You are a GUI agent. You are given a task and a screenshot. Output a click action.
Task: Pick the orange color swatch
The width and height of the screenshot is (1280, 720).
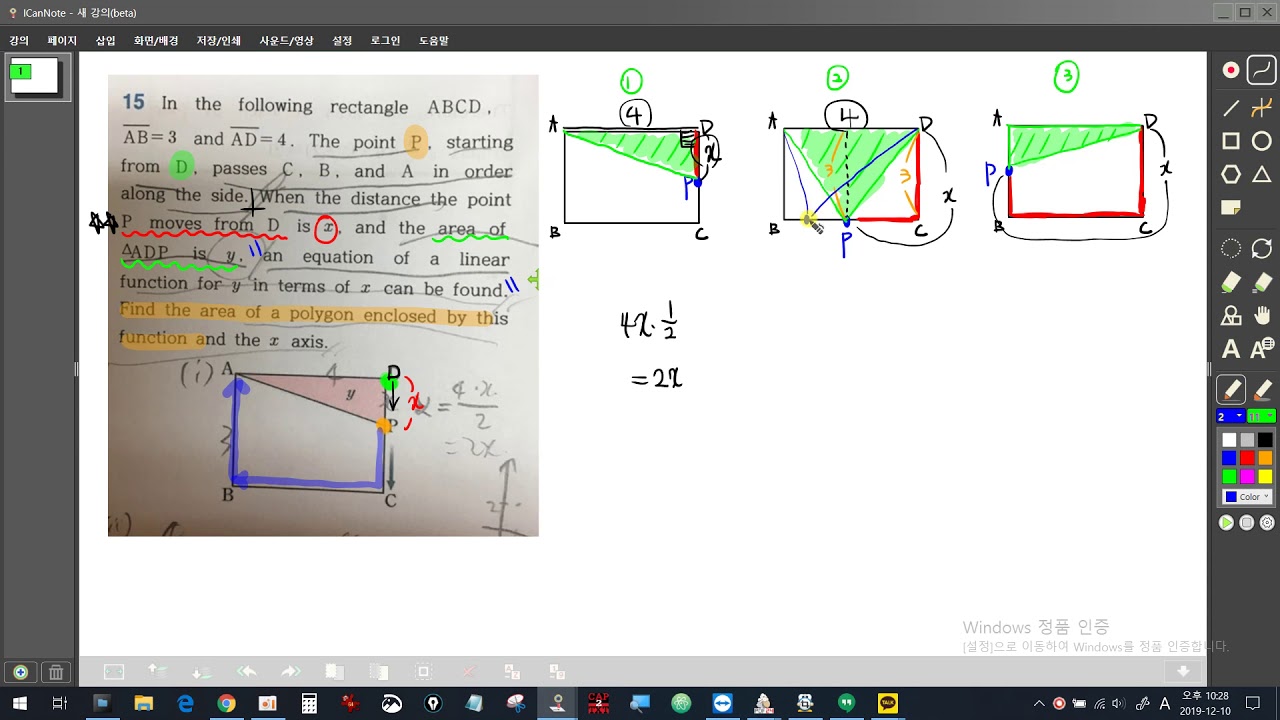pos(1265,458)
